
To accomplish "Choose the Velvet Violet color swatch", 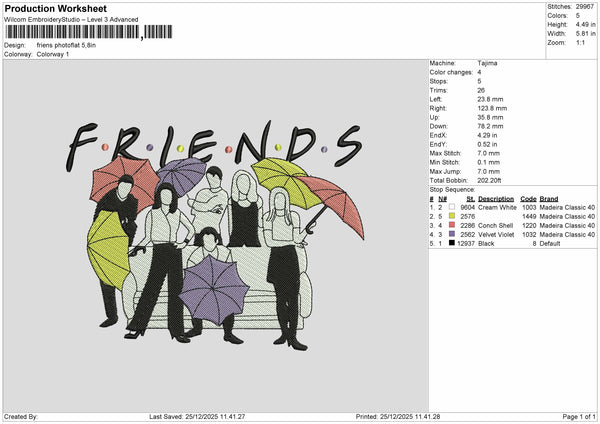I will [452, 234].
